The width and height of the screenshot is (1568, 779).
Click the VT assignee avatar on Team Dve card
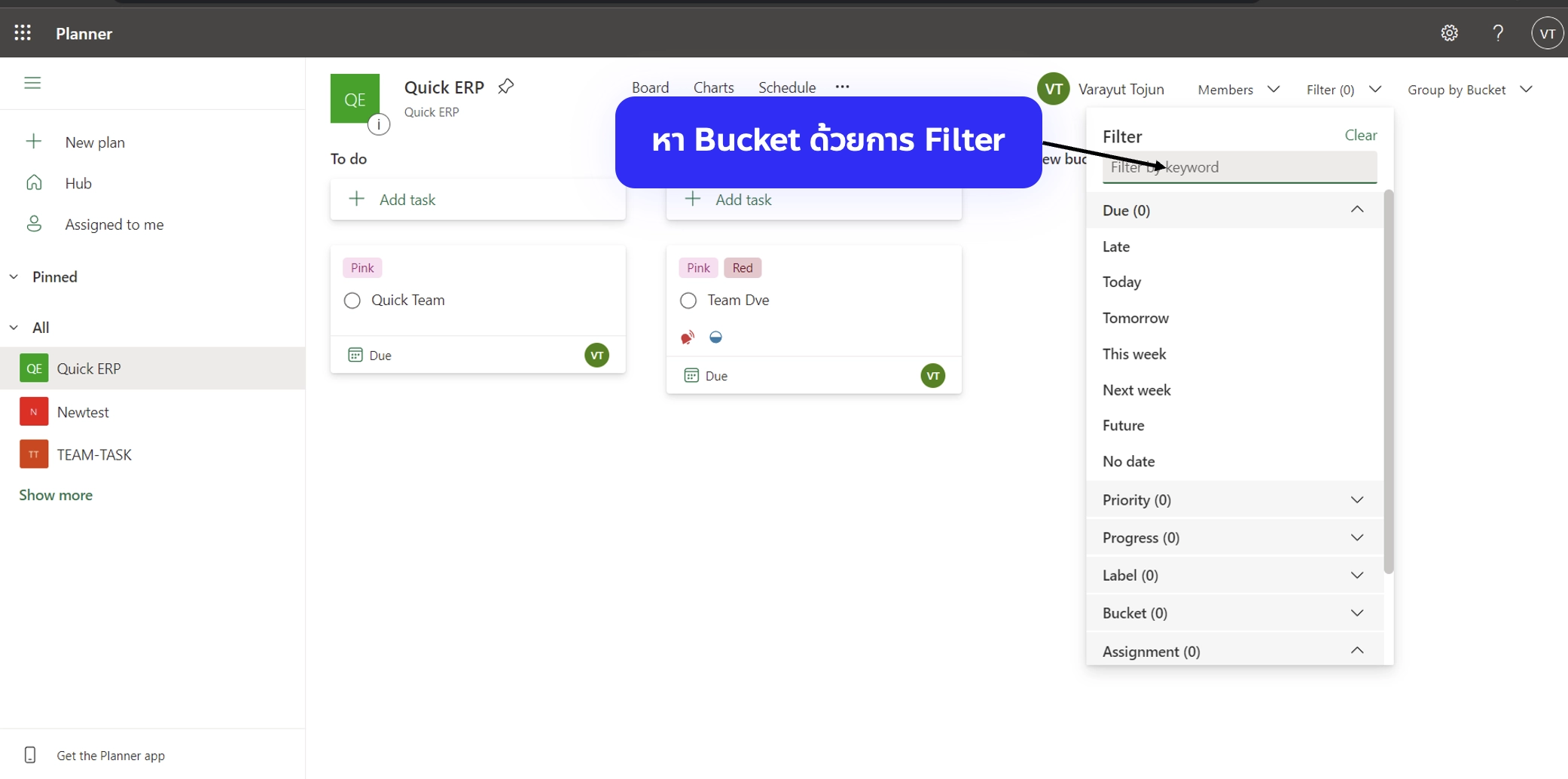932,375
